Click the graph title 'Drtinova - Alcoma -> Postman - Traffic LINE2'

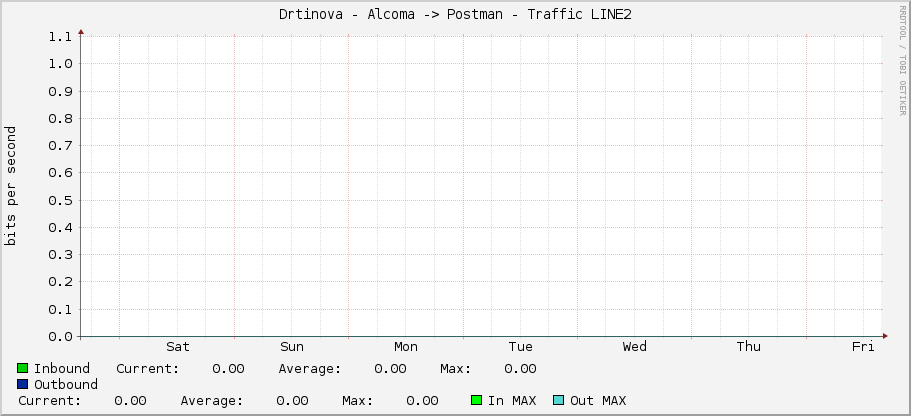(455, 15)
